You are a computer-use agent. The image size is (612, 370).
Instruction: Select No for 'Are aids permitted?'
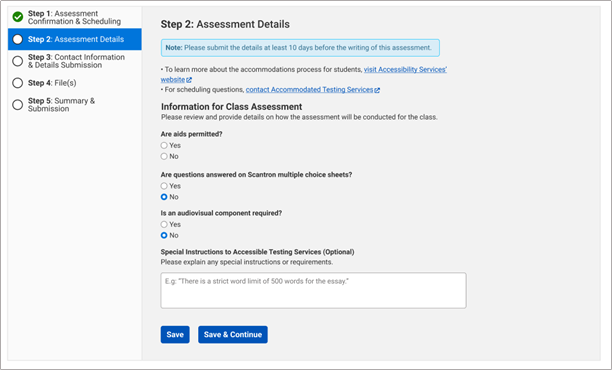click(x=164, y=157)
